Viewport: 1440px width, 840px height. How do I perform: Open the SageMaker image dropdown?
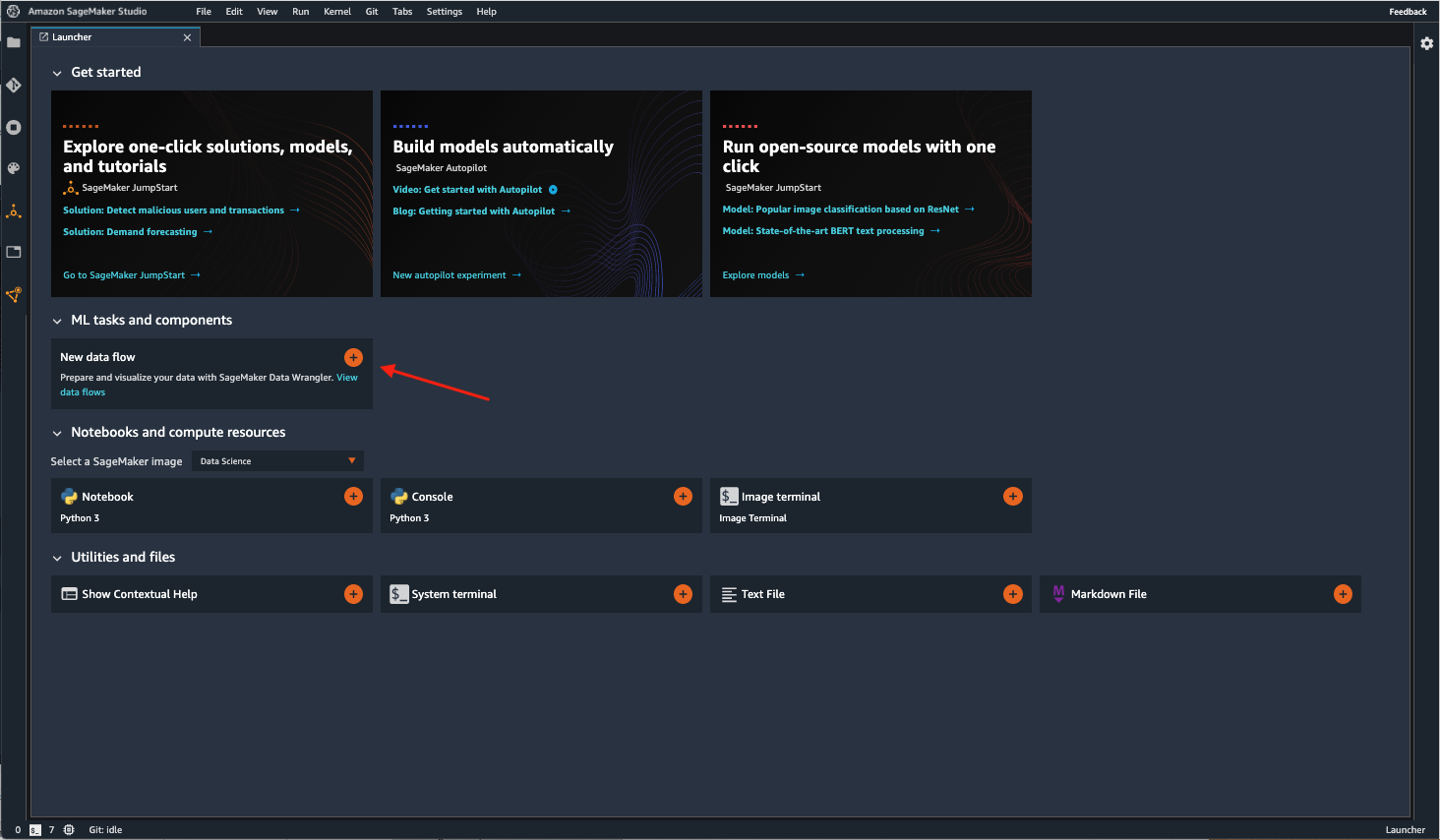277,461
